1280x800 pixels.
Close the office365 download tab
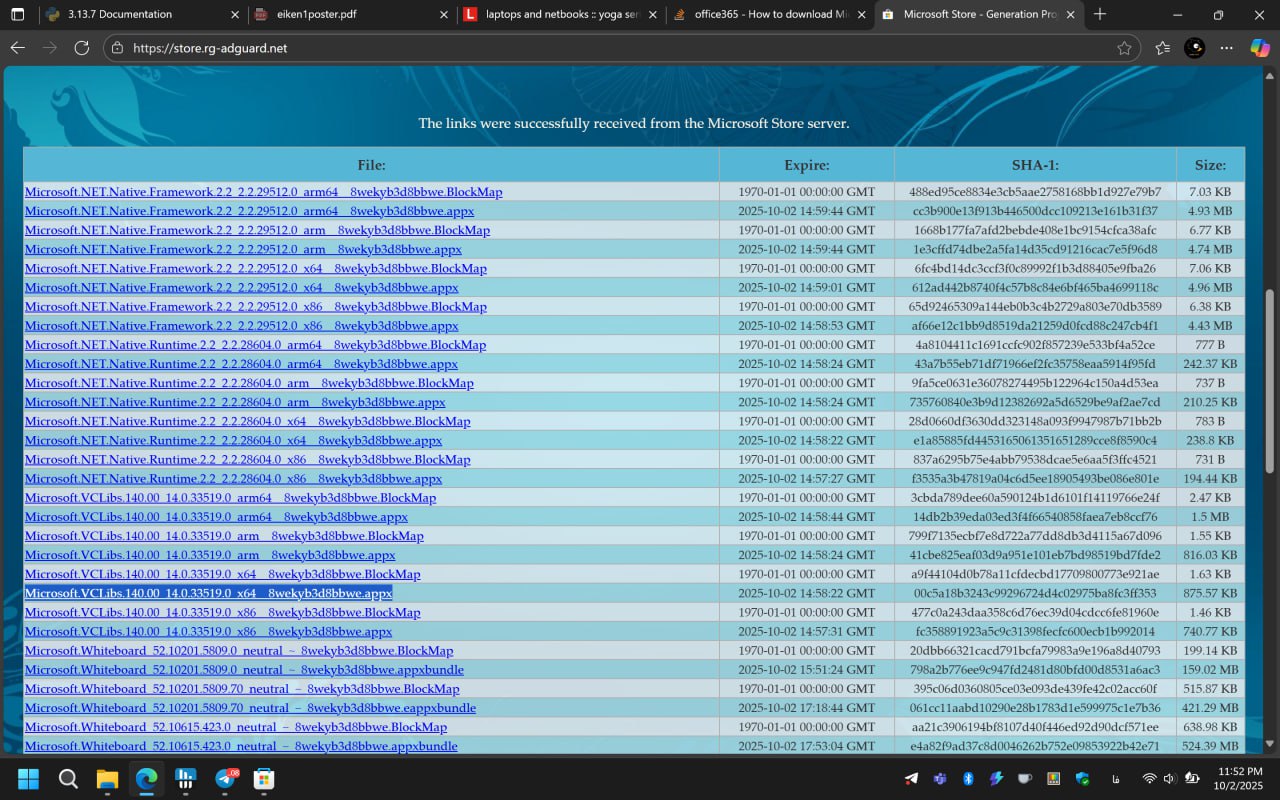click(x=861, y=15)
